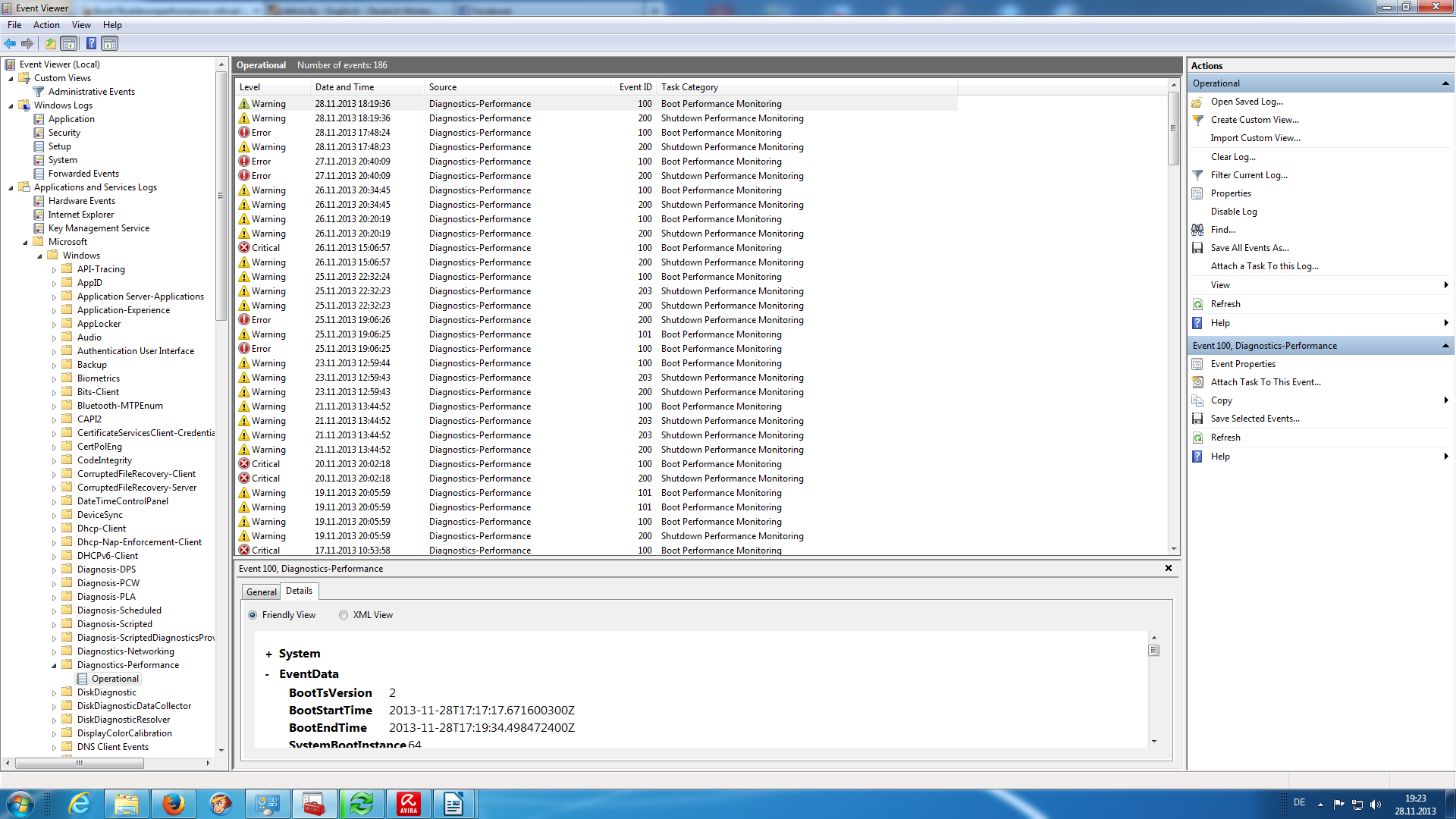Click the Find binoculars icon
The height and width of the screenshot is (819, 1456).
pos(1197,230)
